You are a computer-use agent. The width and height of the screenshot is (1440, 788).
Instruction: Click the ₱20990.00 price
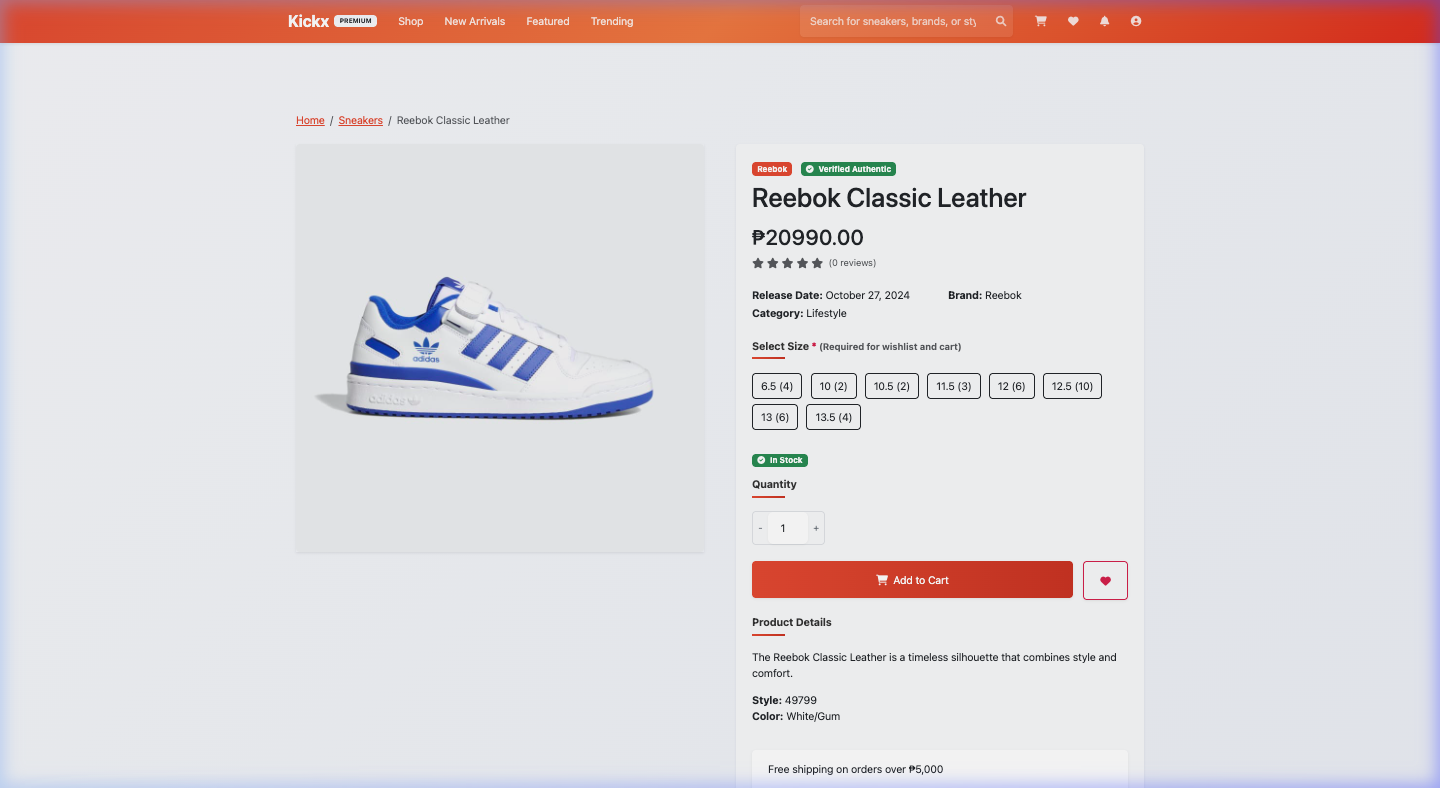click(x=808, y=238)
